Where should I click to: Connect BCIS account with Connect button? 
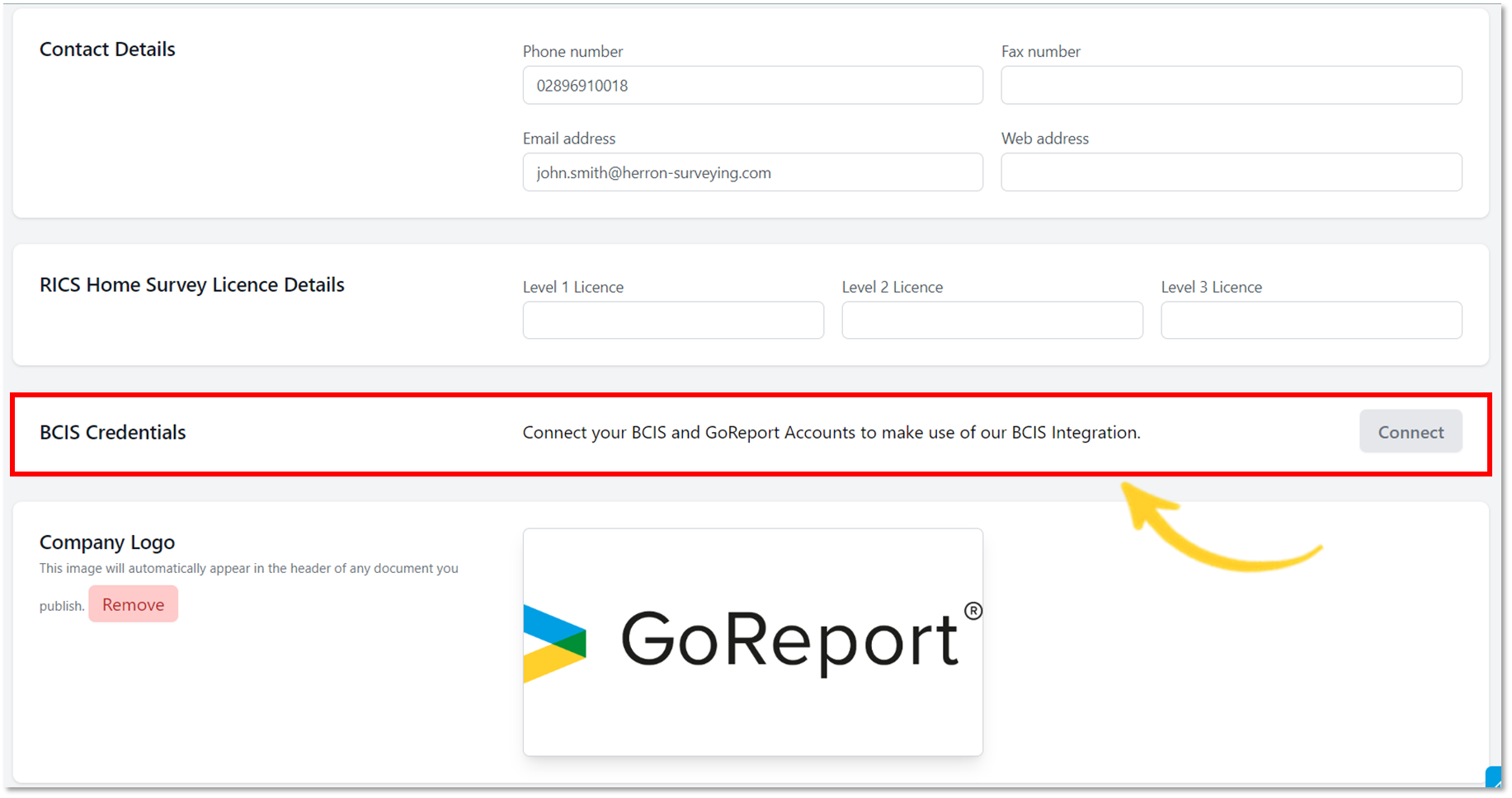pyautogui.click(x=1411, y=432)
